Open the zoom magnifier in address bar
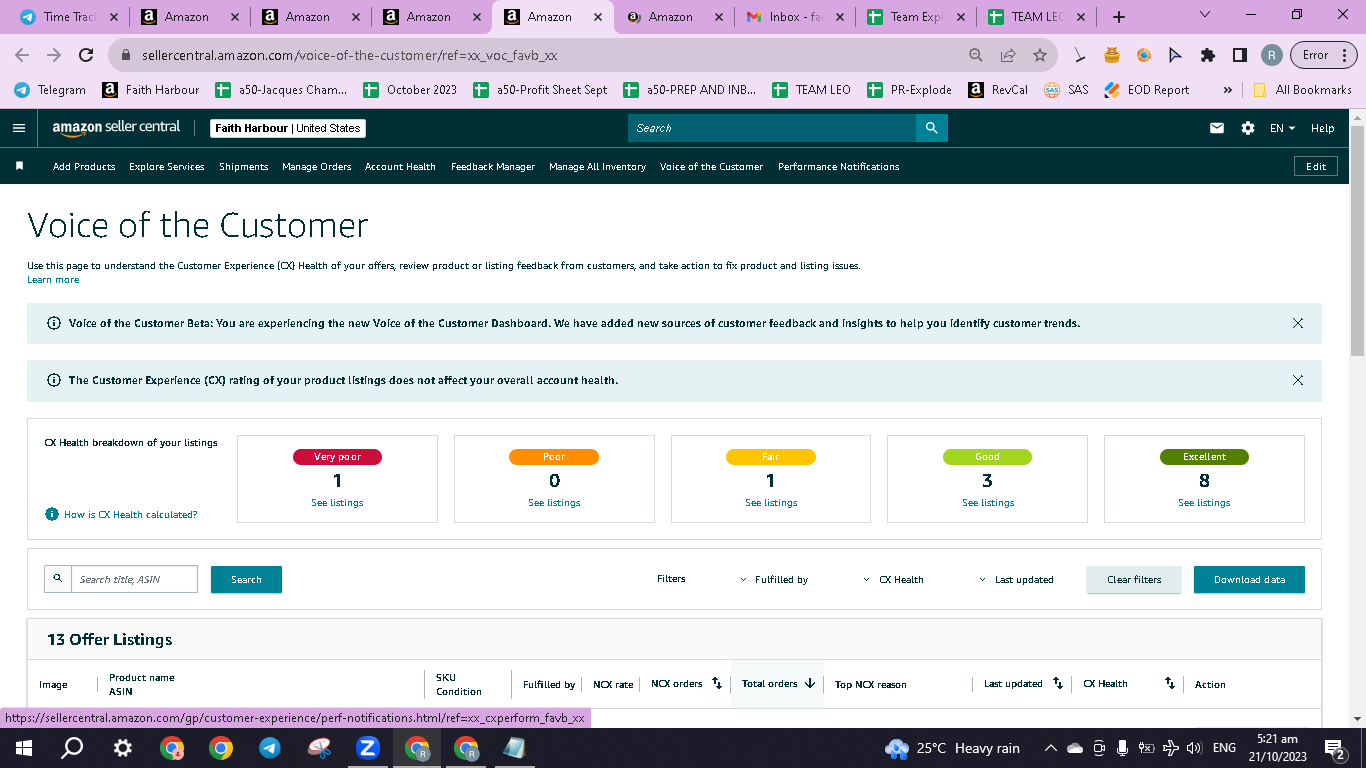Screen dimensions: 1366x768 (x=976, y=55)
